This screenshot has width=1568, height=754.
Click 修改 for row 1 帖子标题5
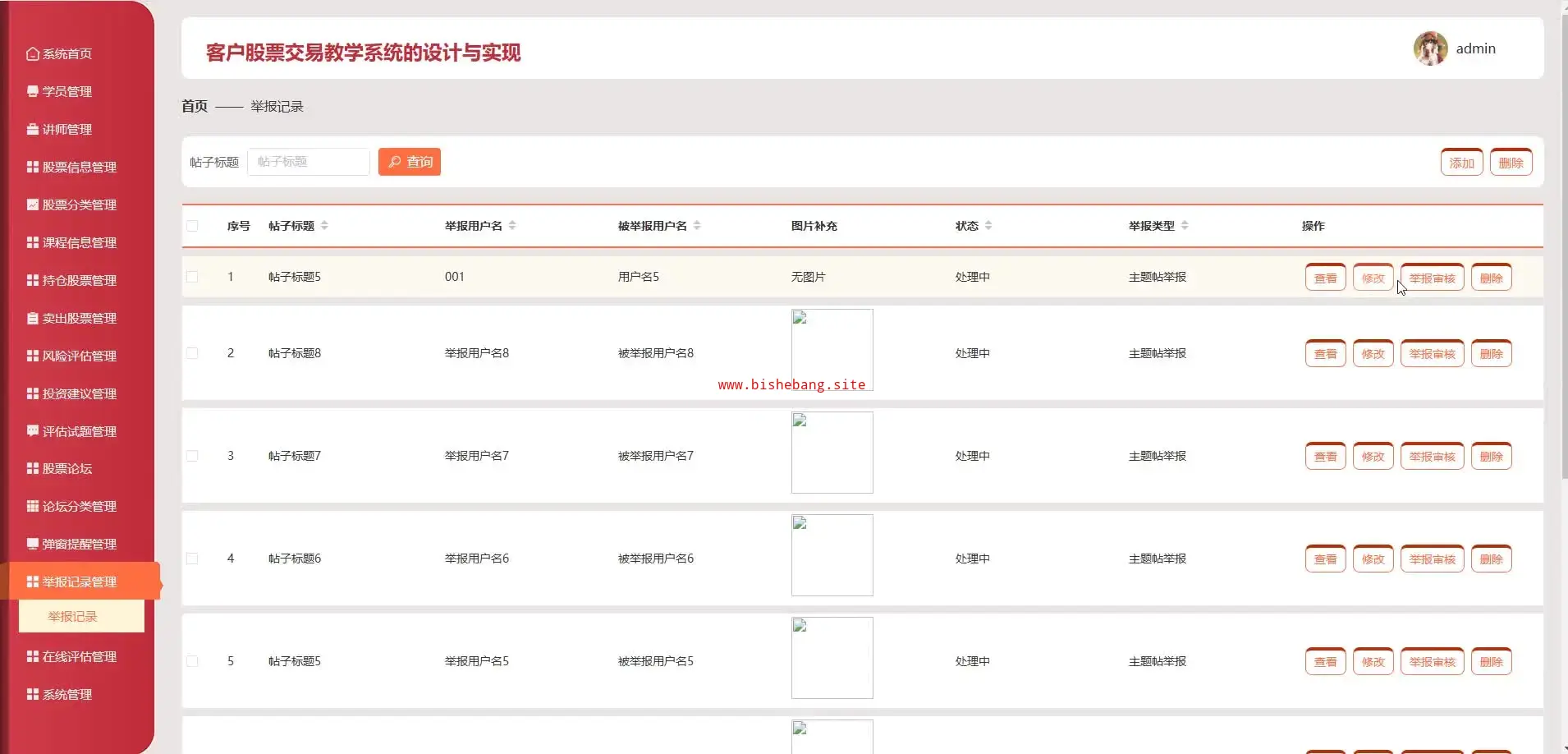click(1373, 278)
